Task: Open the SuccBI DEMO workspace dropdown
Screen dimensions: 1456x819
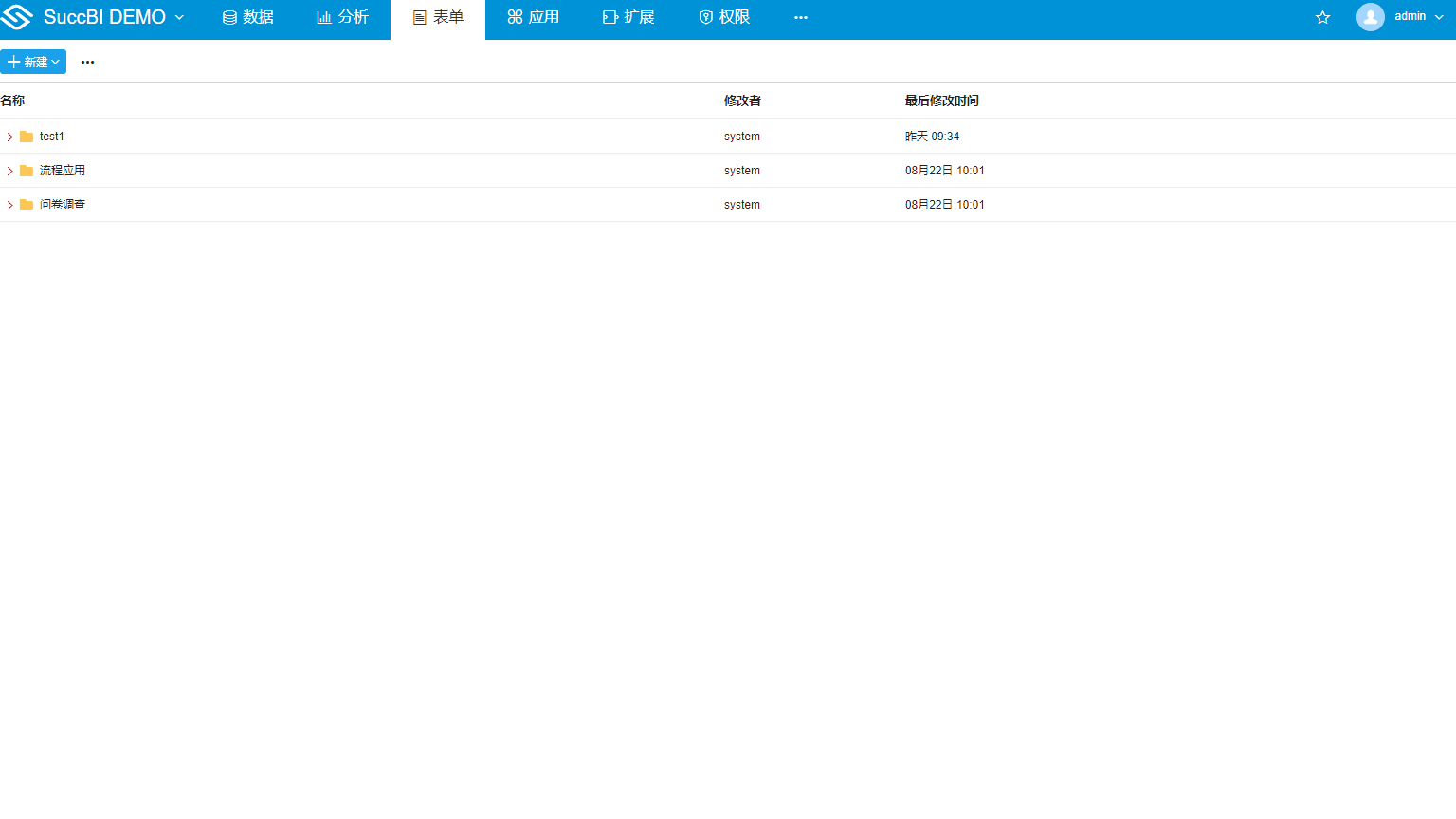Action: pyautogui.click(x=179, y=16)
